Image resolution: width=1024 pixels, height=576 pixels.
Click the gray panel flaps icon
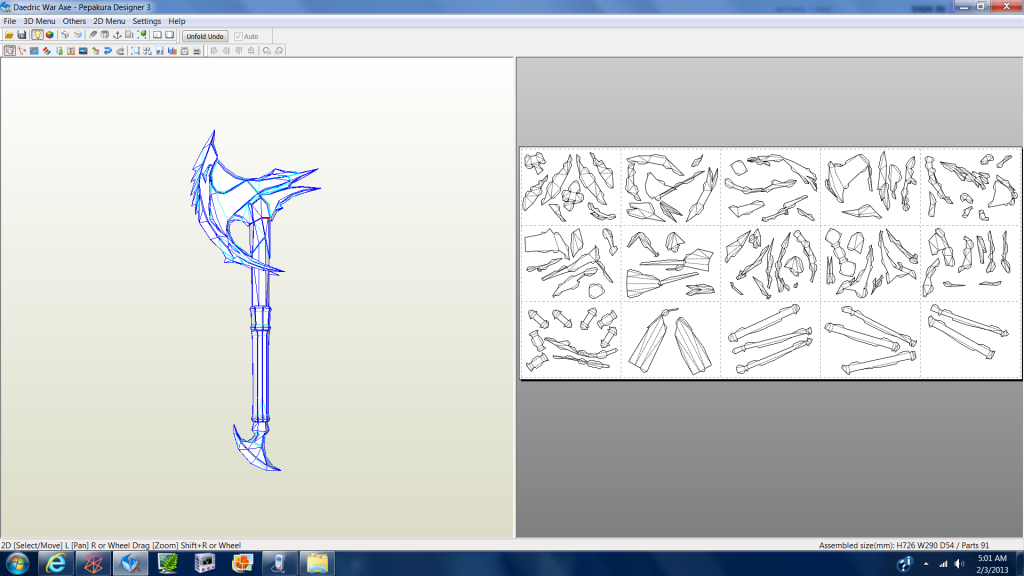click(x=129, y=35)
